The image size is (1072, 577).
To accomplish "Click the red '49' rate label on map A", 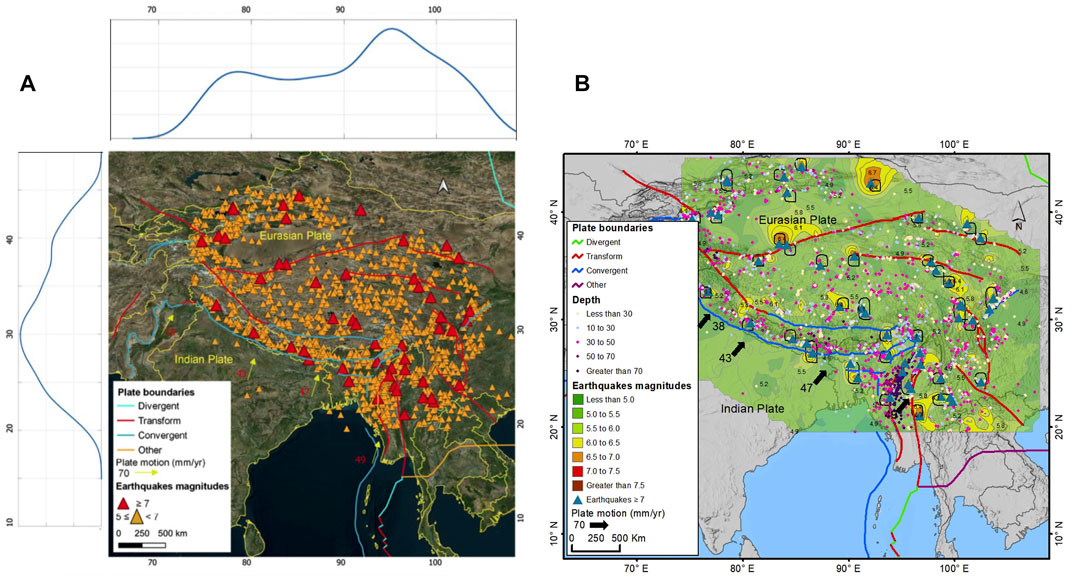I will click(x=360, y=459).
